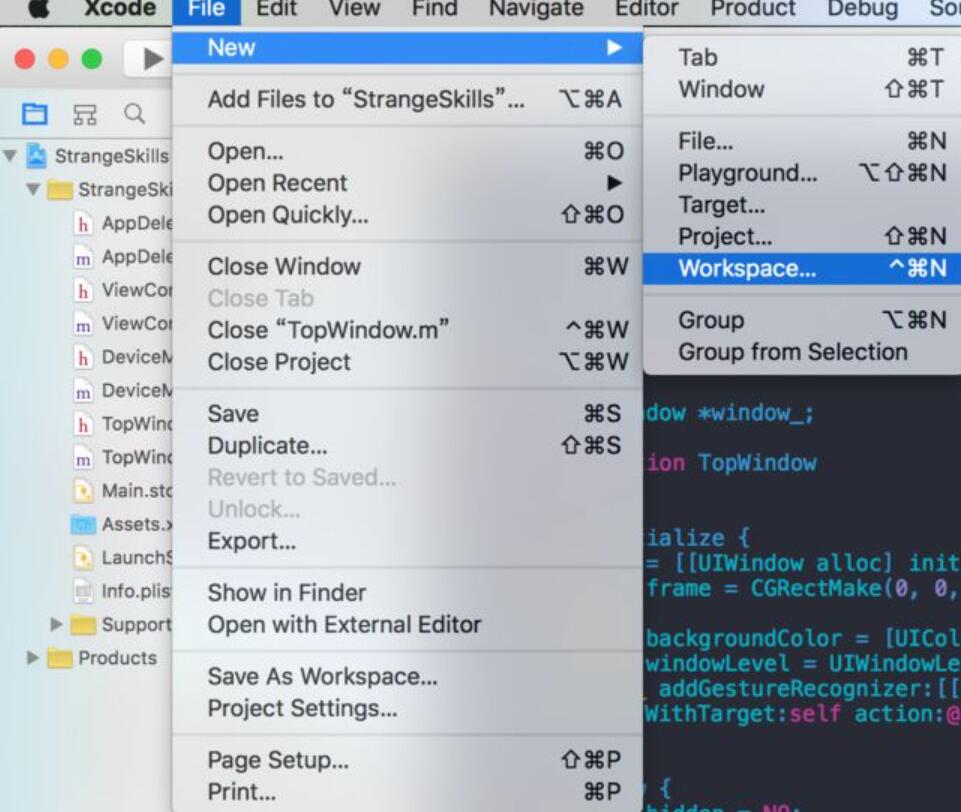Open the Navigate menu
Screen dimensions: 961x812
536,9
